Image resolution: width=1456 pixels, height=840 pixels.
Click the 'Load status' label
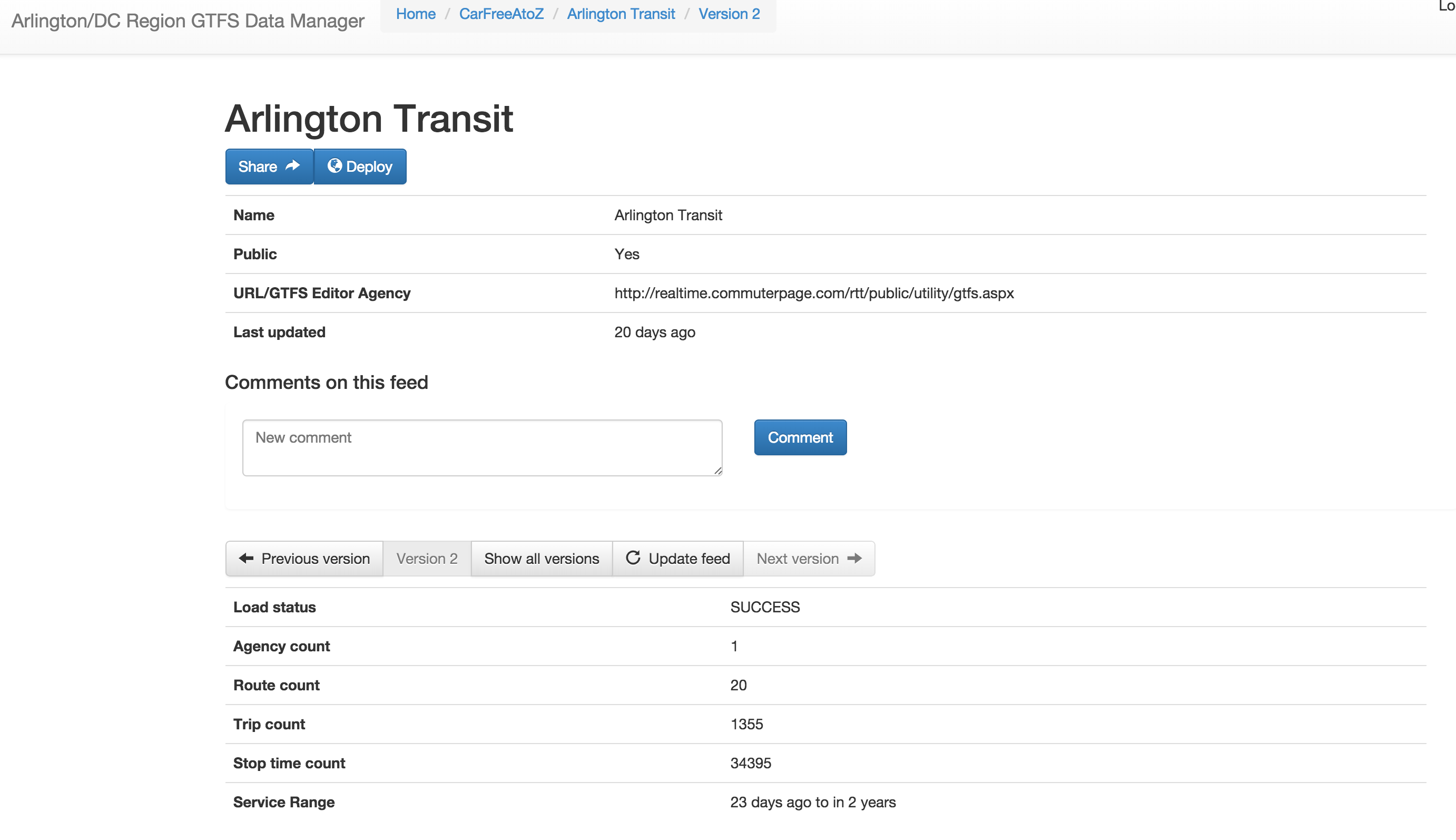click(x=274, y=608)
